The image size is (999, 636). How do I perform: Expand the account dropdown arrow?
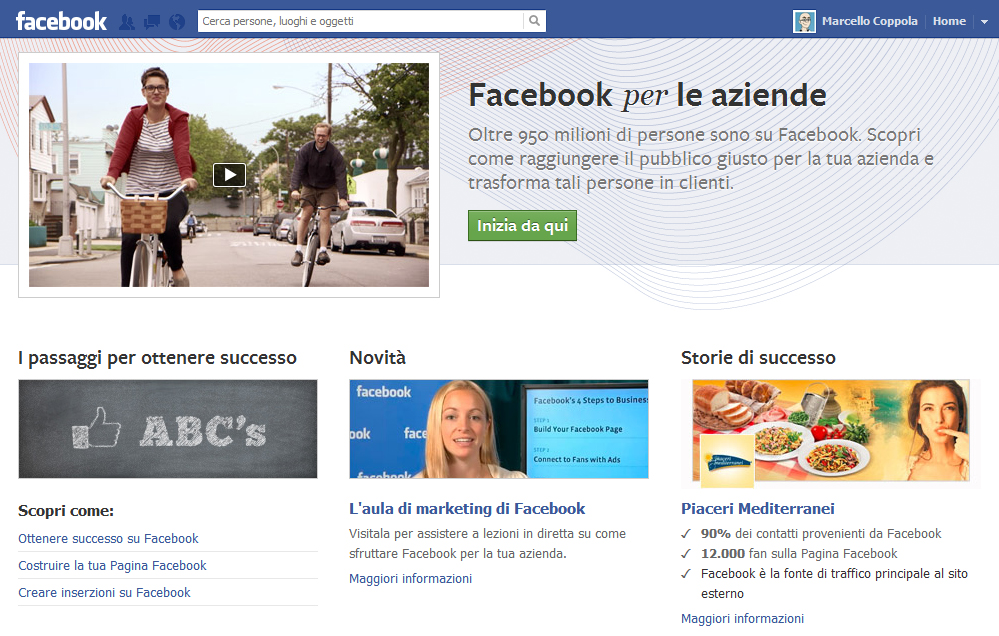[x=984, y=22]
